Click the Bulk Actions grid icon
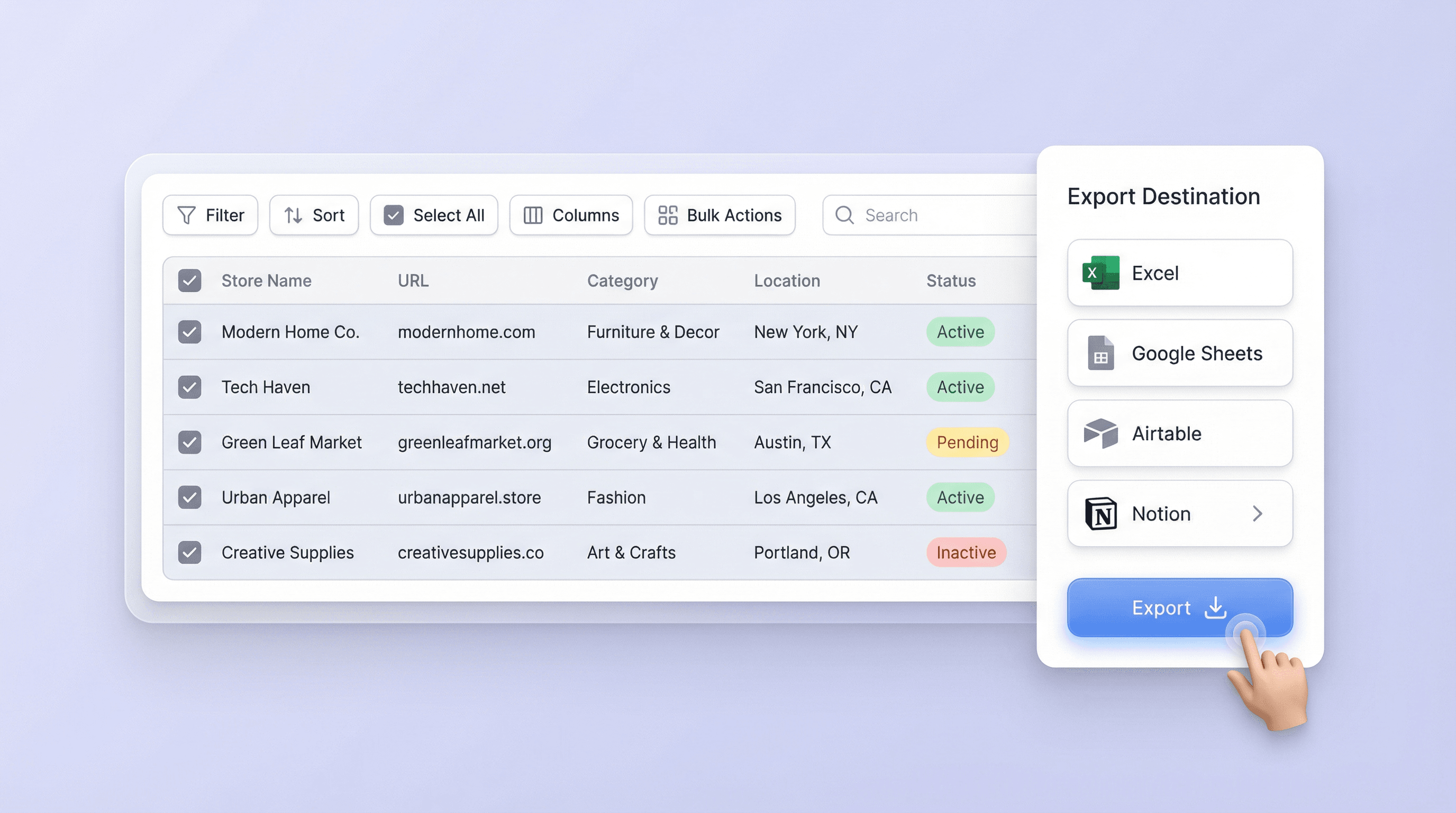 click(x=668, y=215)
